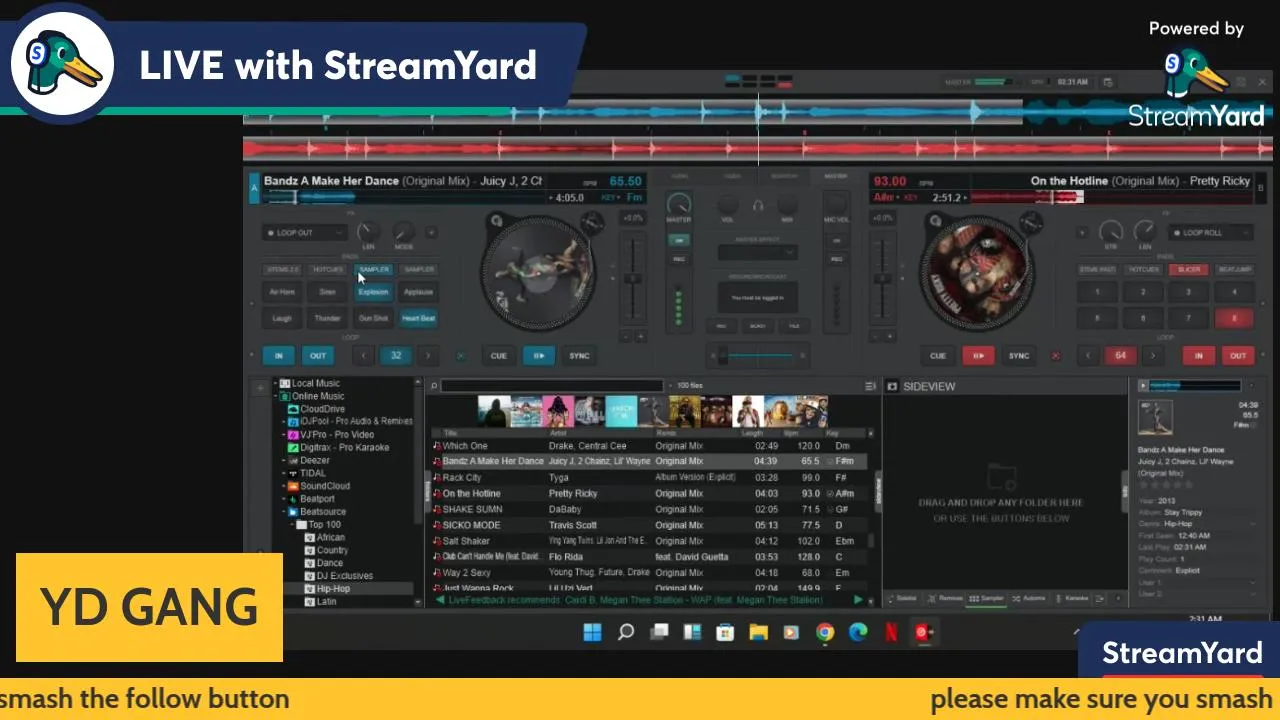
Task: Open master effect dropdown in mixer
Action: pos(756,252)
